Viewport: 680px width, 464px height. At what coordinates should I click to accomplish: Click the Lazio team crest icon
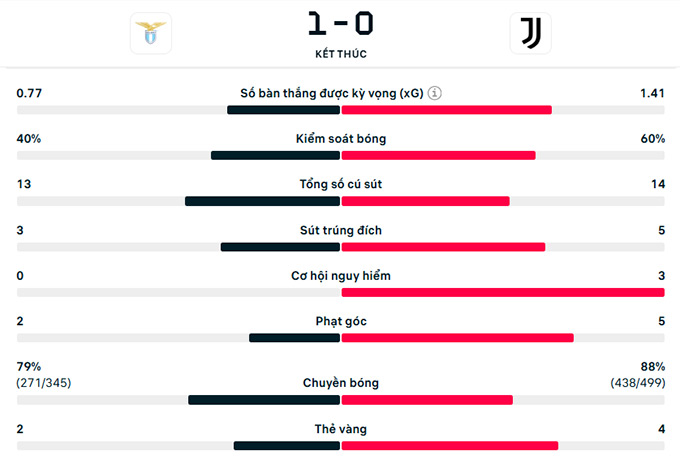click(151, 32)
